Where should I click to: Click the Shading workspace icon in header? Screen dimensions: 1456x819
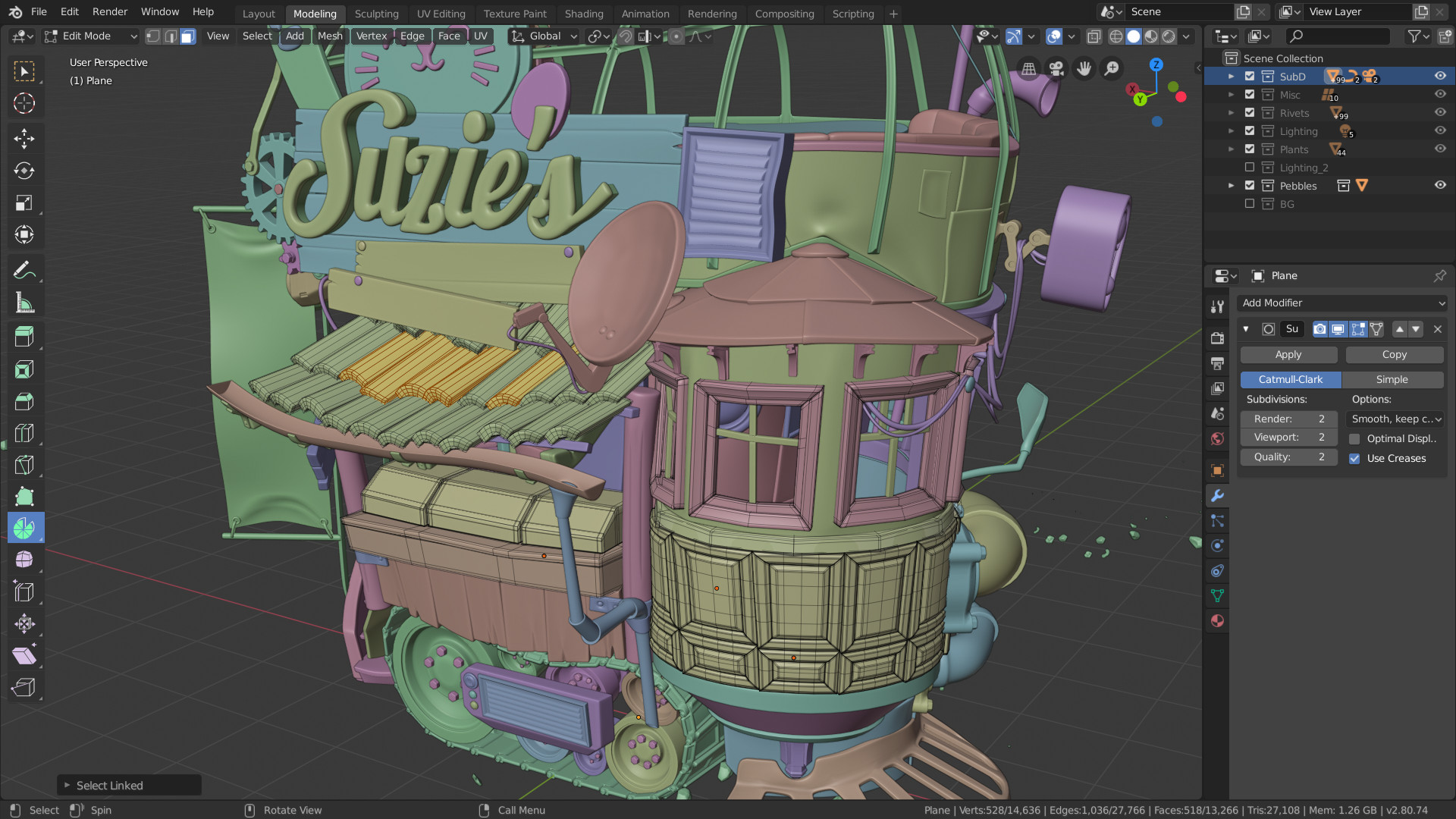(x=584, y=13)
